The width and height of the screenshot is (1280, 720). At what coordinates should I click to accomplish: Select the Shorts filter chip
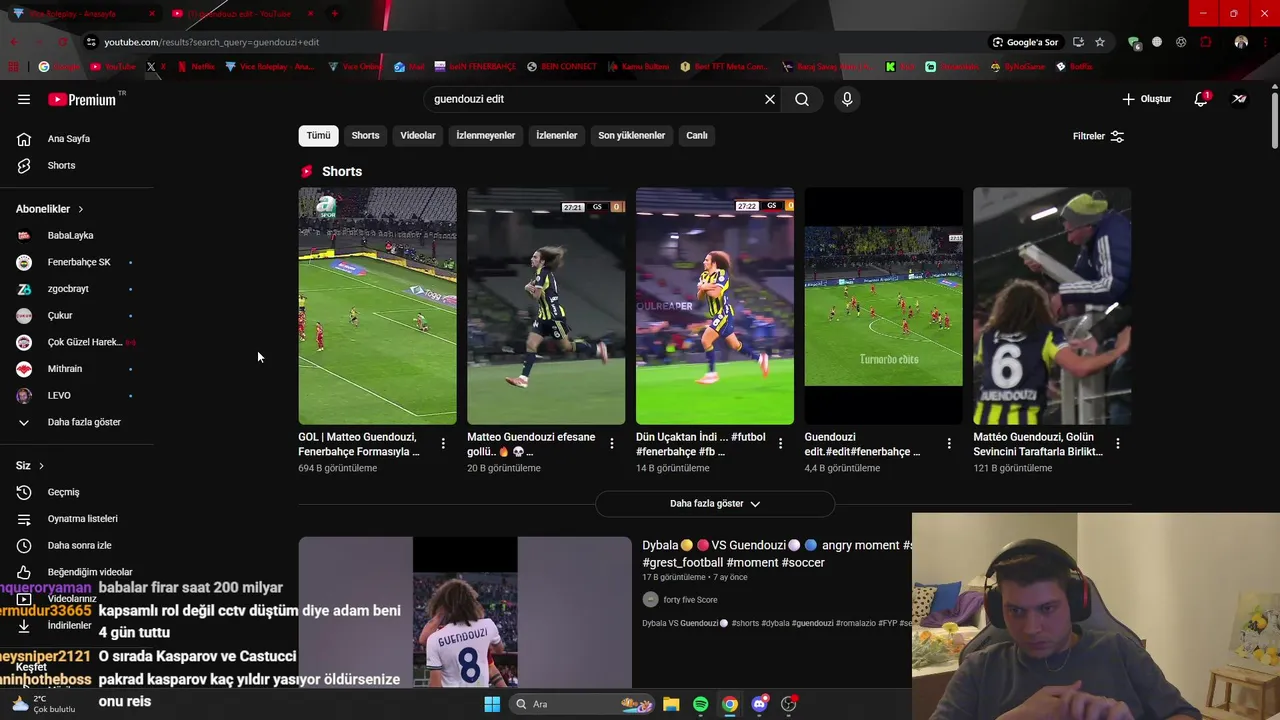point(365,136)
